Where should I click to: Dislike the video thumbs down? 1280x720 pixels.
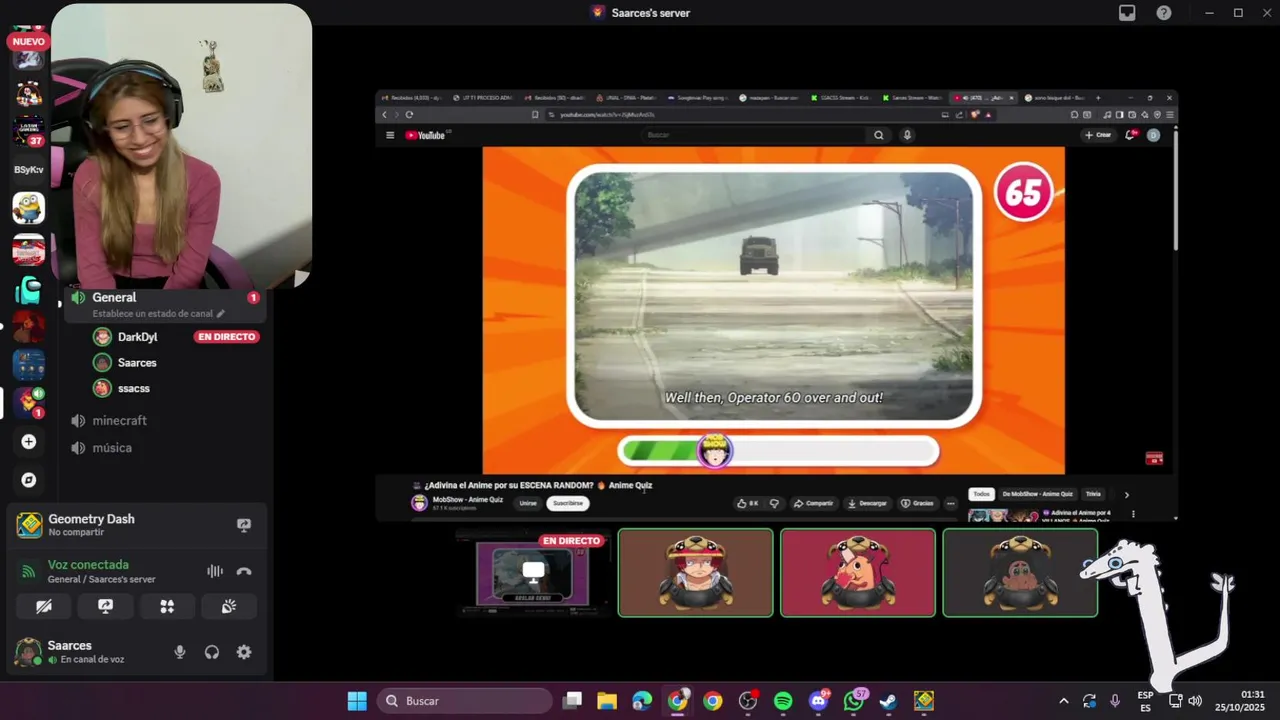coord(774,503)
